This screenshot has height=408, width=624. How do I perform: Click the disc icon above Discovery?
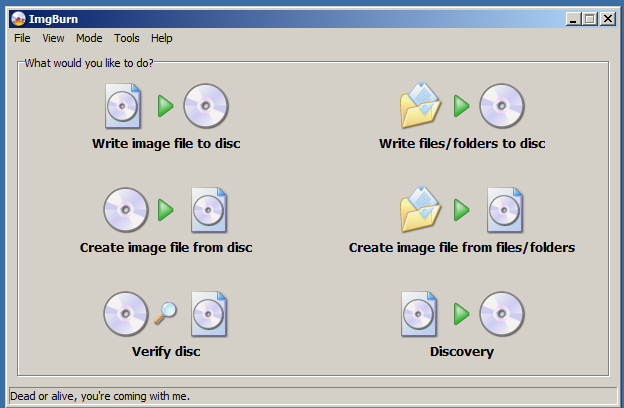502,314
